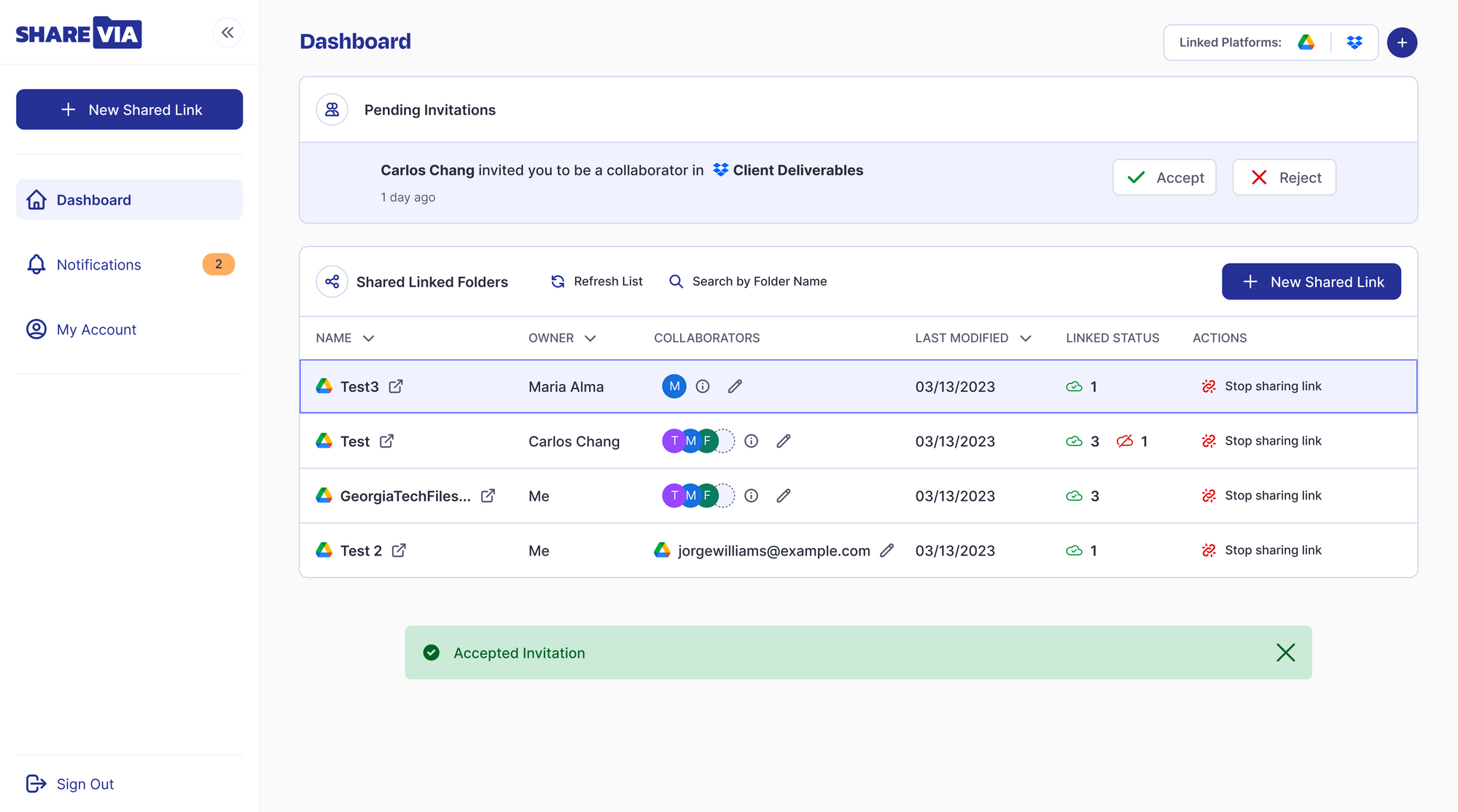The width and height of the screenshot is (1458, 812).
Task: Open Test3 folder external link icon
Action: point(396,386)
